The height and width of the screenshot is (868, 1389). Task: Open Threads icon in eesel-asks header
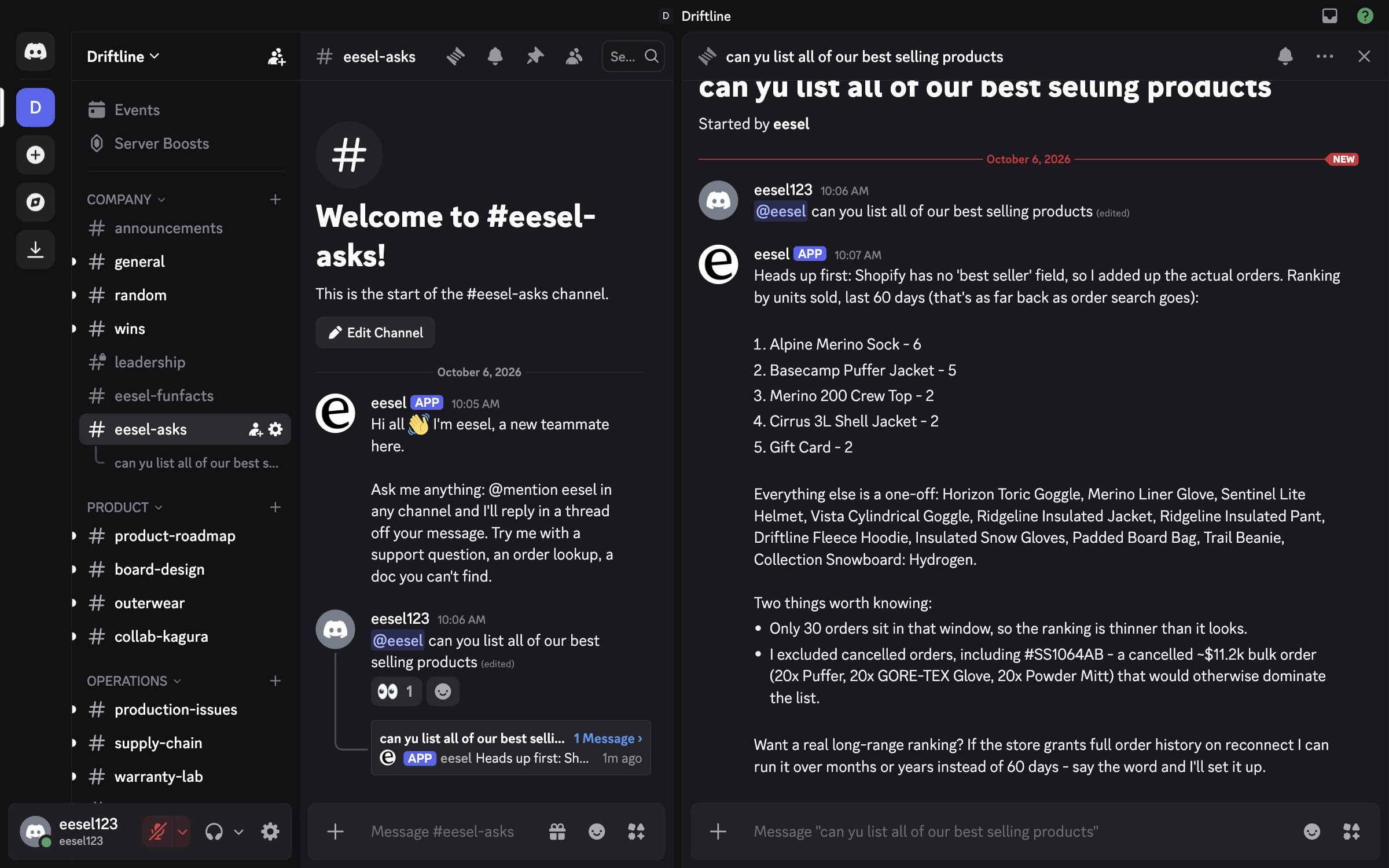click(x=456, y=57)
